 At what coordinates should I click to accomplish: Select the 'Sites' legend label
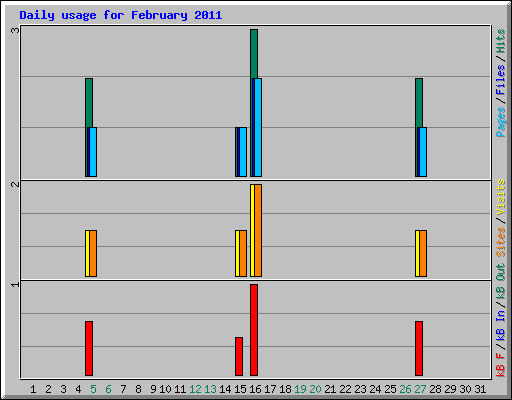coord(501,242)
